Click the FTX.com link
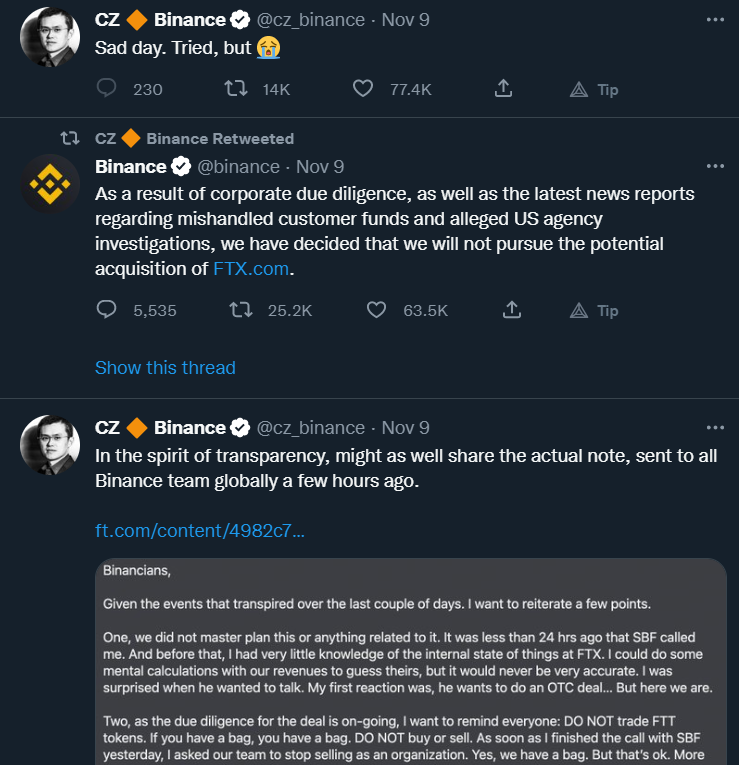 pyautogui.click(x=251, y=269)
